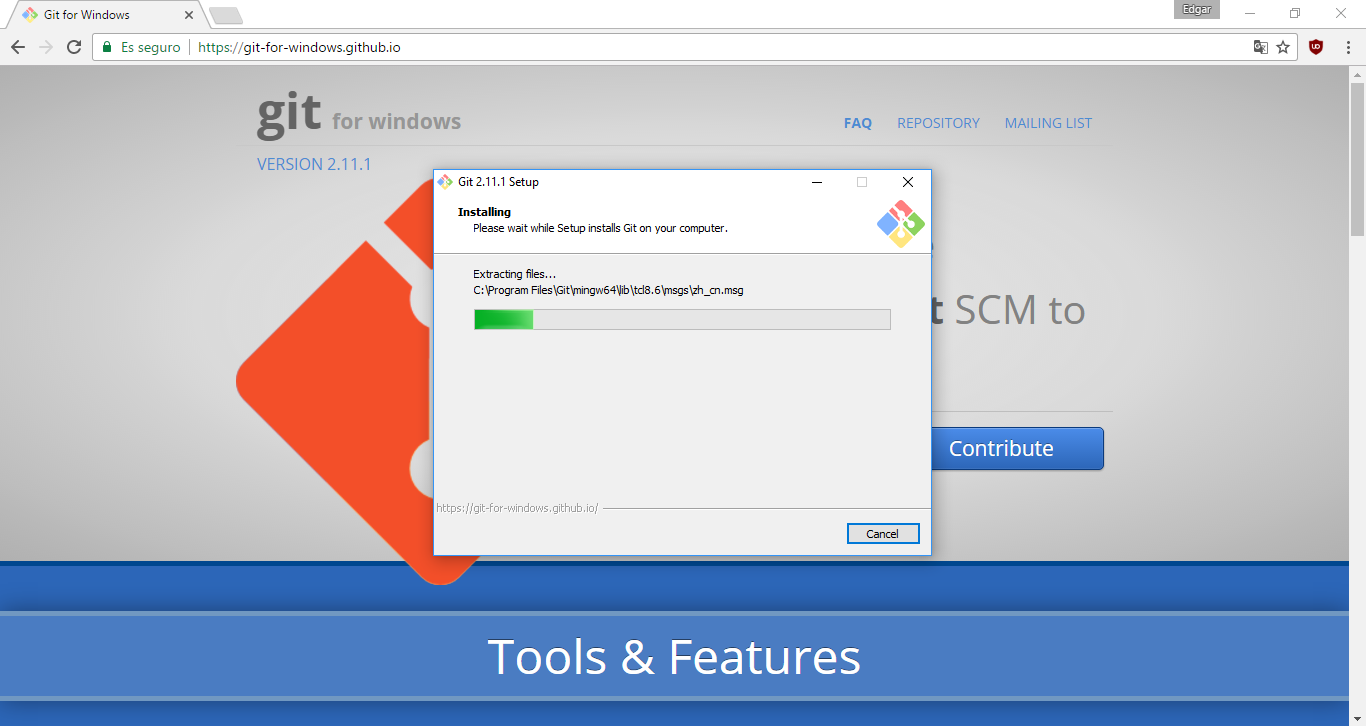The width and height of the screenshot is (1366, 726).
Task: Cancel the Git setup installation
Action: 882,534
